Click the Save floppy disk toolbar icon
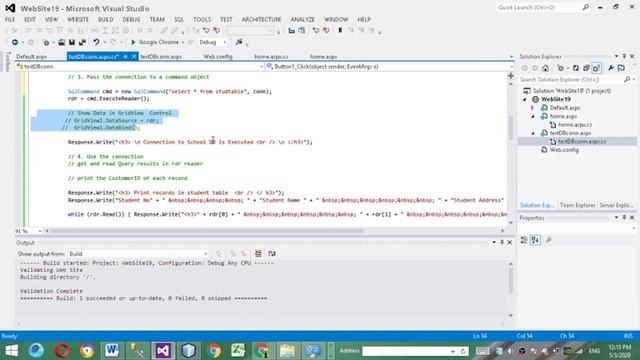This screenshot has height=360, width=640. click(x=72, y=42)
